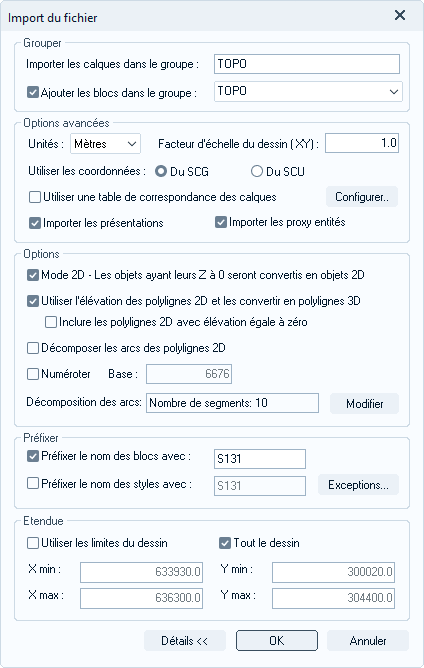Viewport: 424px width, 668px height.
Task: Check Décomposer les arcs des polylignes 2D
Action: pos(33,348)
